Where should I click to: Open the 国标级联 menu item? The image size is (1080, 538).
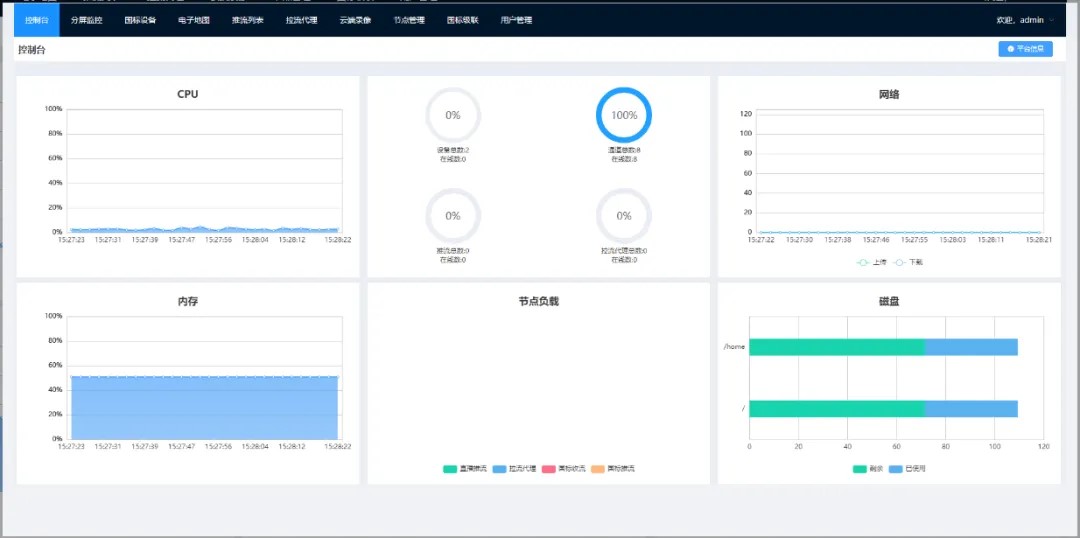(x=463, y=20)
